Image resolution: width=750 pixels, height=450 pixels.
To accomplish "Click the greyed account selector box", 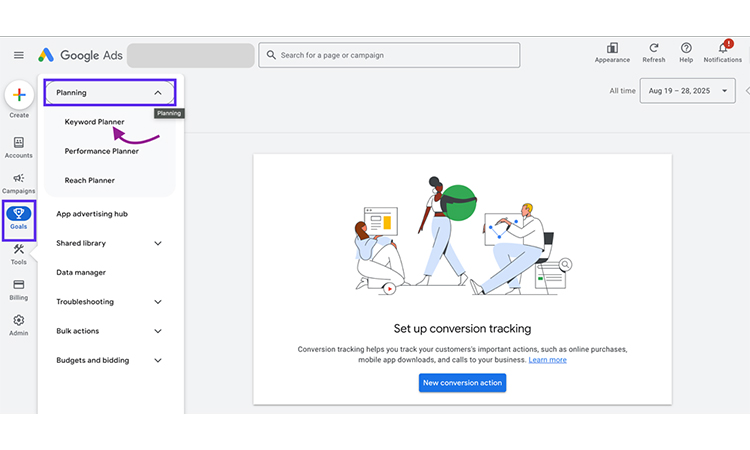I will (x=190, y=55).
